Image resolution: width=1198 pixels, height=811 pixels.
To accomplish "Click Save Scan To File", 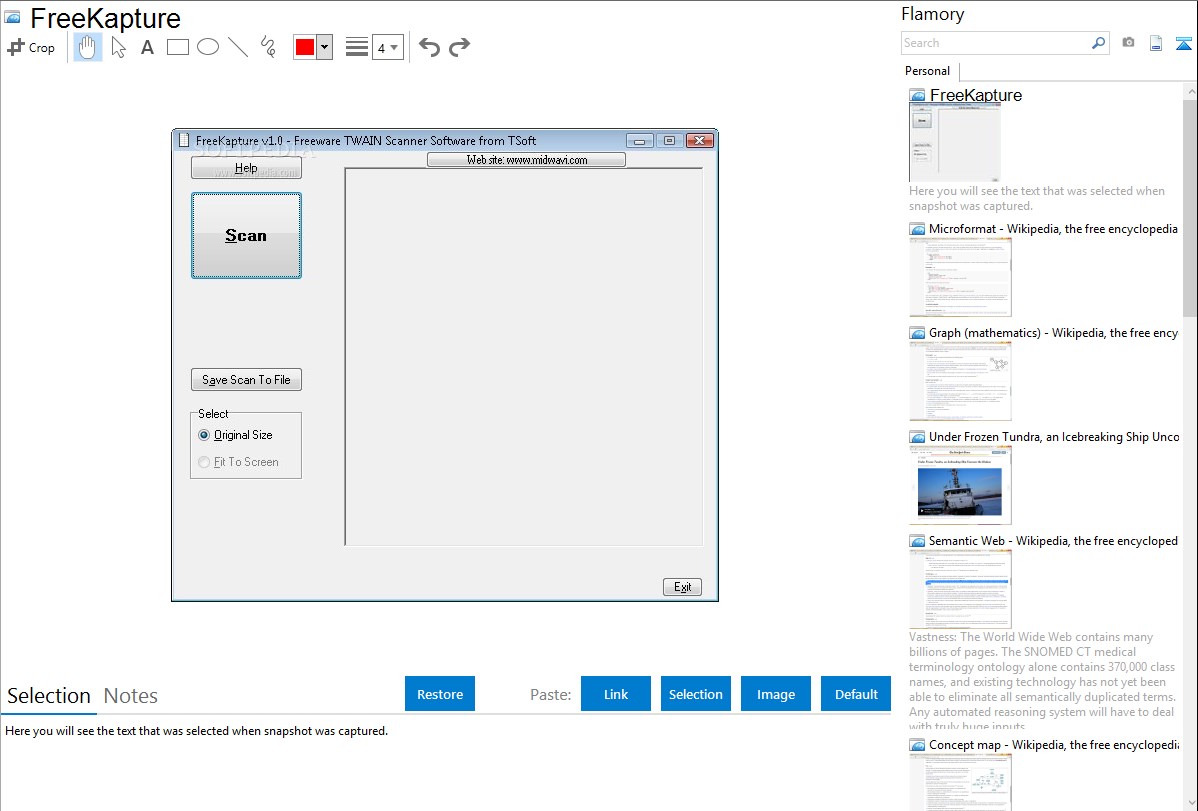I will (246, 380).
